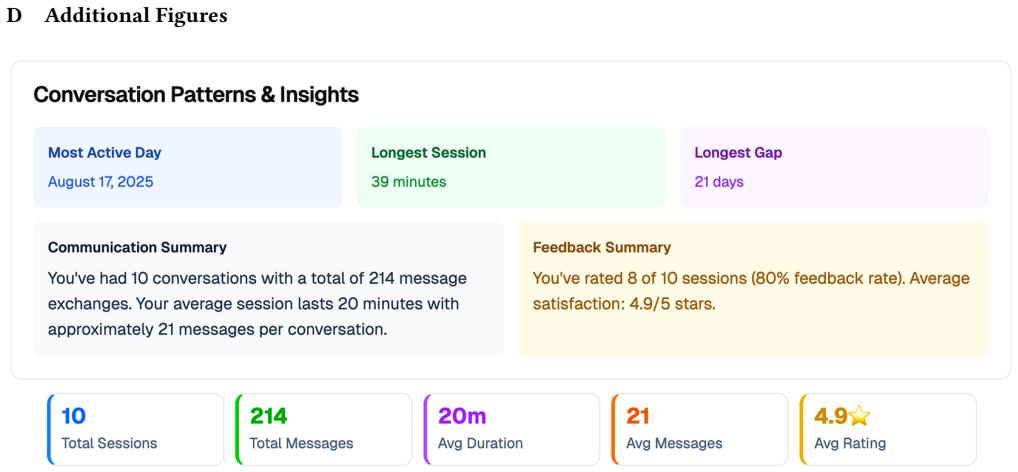Click the green 214 messages number

[269, 416]
